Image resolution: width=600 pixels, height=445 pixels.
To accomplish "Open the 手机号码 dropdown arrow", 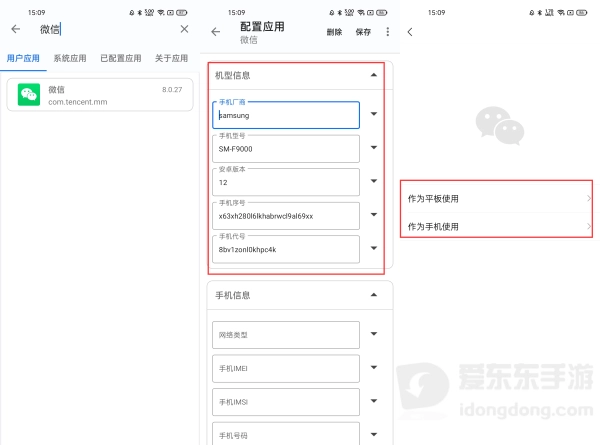I will coord(374,434).
